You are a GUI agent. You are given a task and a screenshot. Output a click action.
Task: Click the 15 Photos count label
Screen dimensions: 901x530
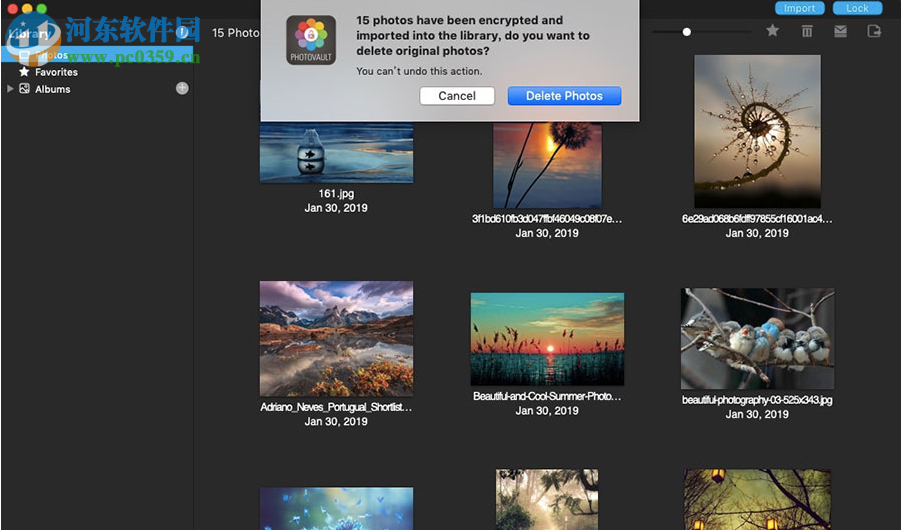point(236,33)
